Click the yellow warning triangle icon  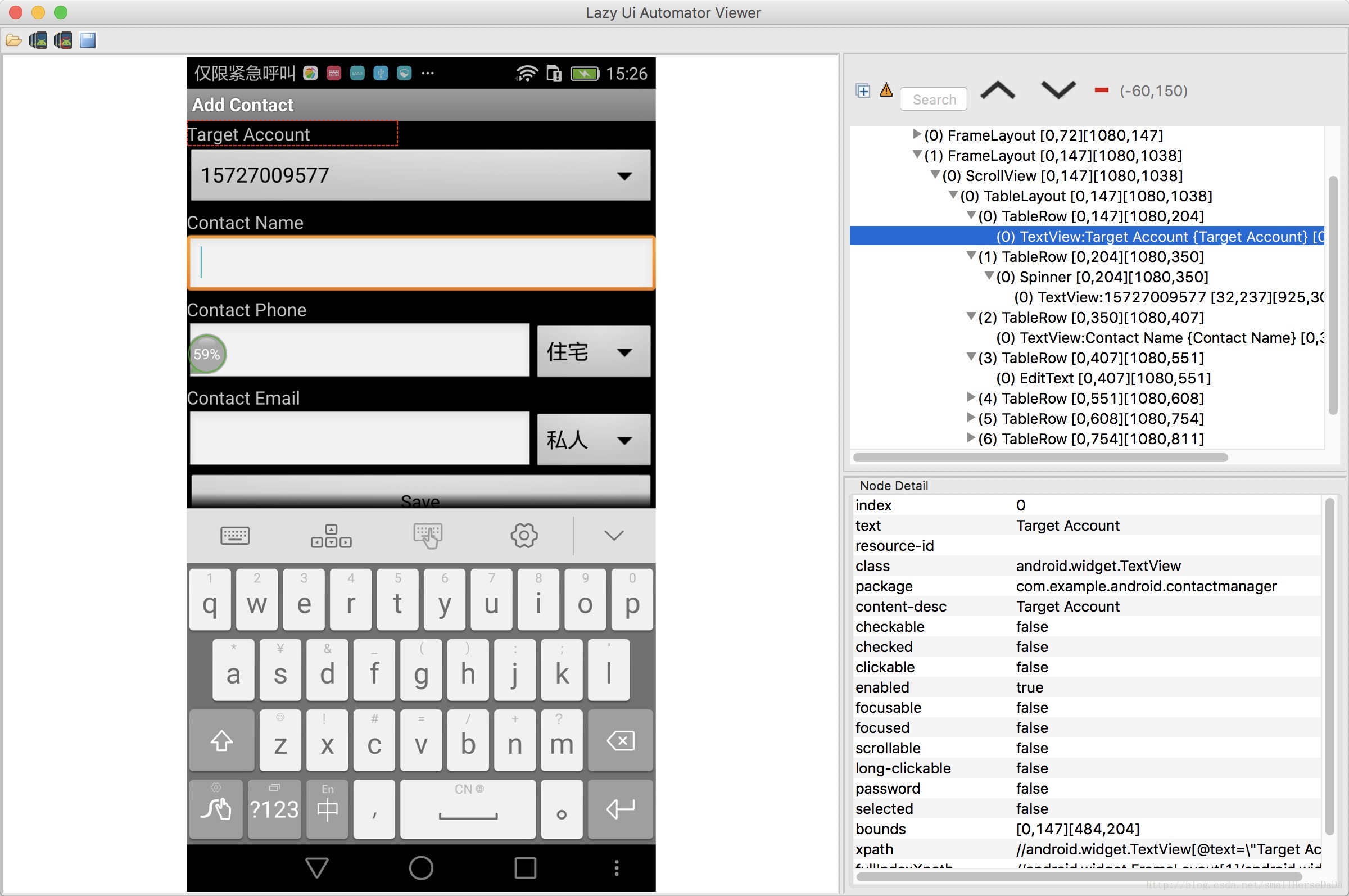point(886,90)
